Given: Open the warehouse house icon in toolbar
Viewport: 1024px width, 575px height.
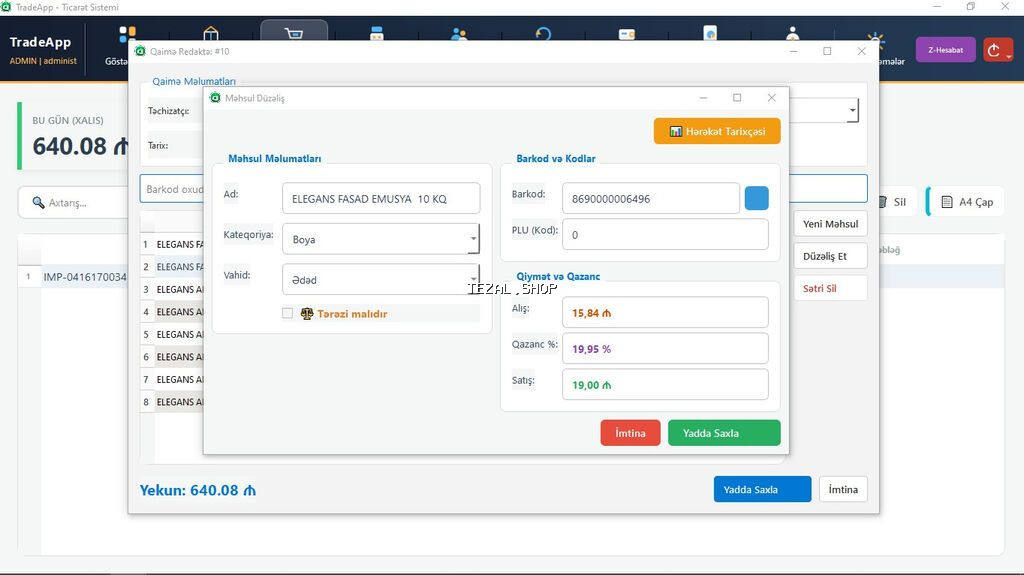Looking at the screenshot, I should tap(210, 32).
